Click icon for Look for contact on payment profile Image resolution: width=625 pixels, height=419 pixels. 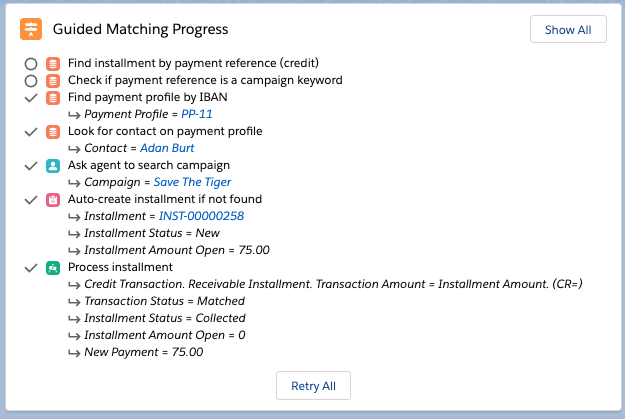point(53,131)
